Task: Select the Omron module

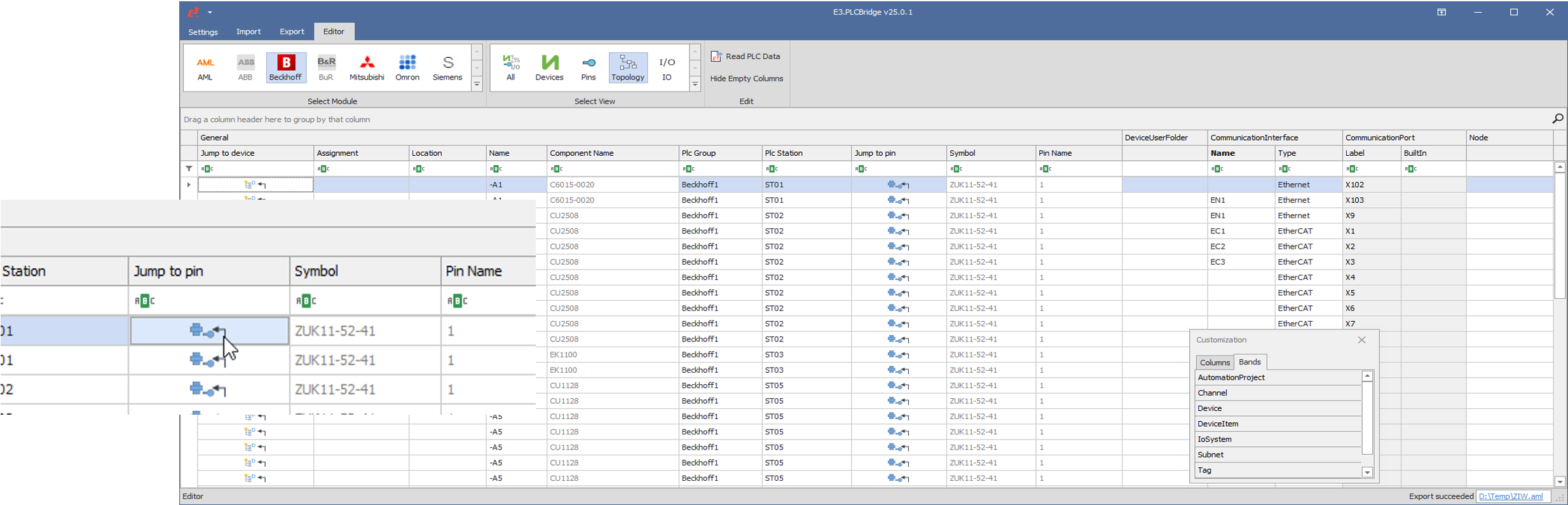Action: pos(407,67)
